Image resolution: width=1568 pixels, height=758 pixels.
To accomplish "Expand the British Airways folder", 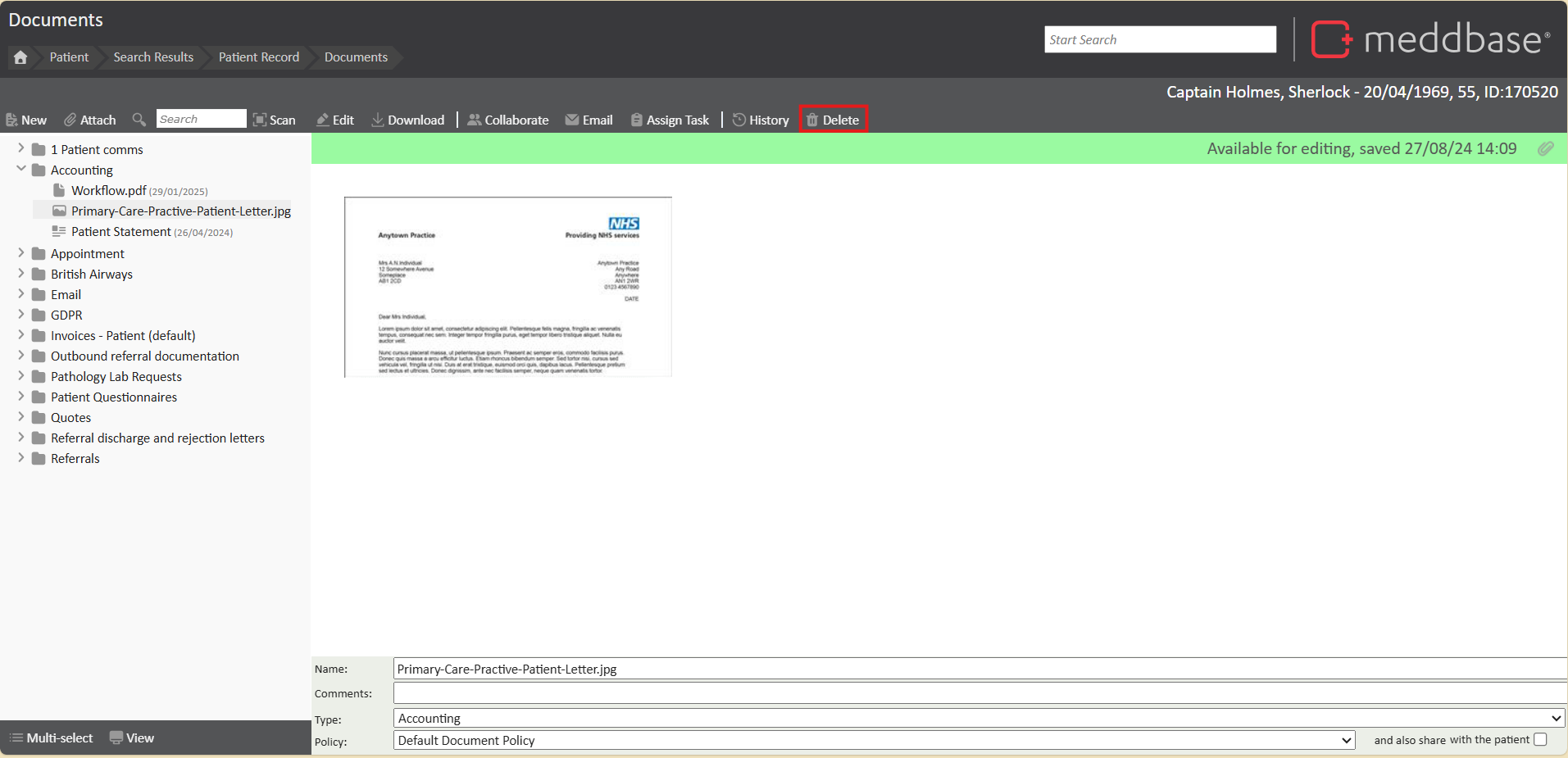I will point(21,274).
